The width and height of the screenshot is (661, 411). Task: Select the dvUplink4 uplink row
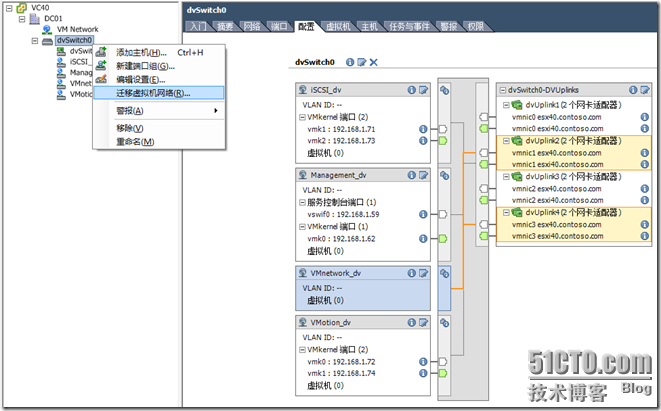click(574, 212)
